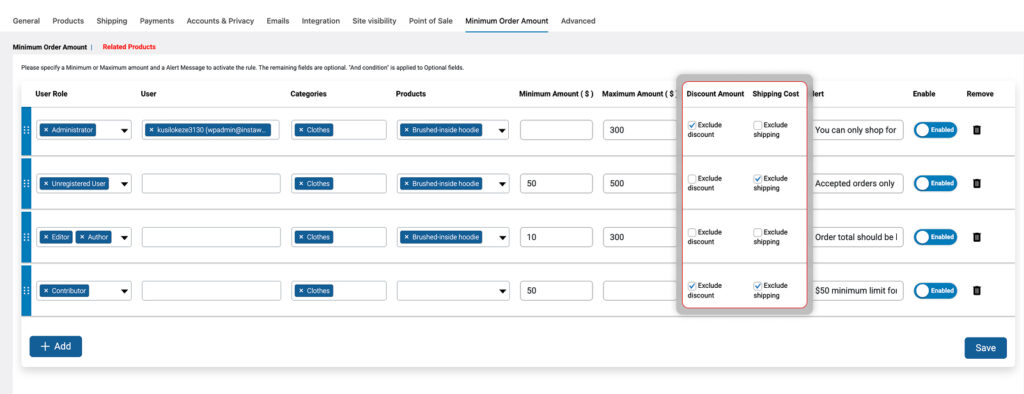Toggle Enabled switch for Editor Author rule
Screen dimensions: 1024x394
coord(935,237)
